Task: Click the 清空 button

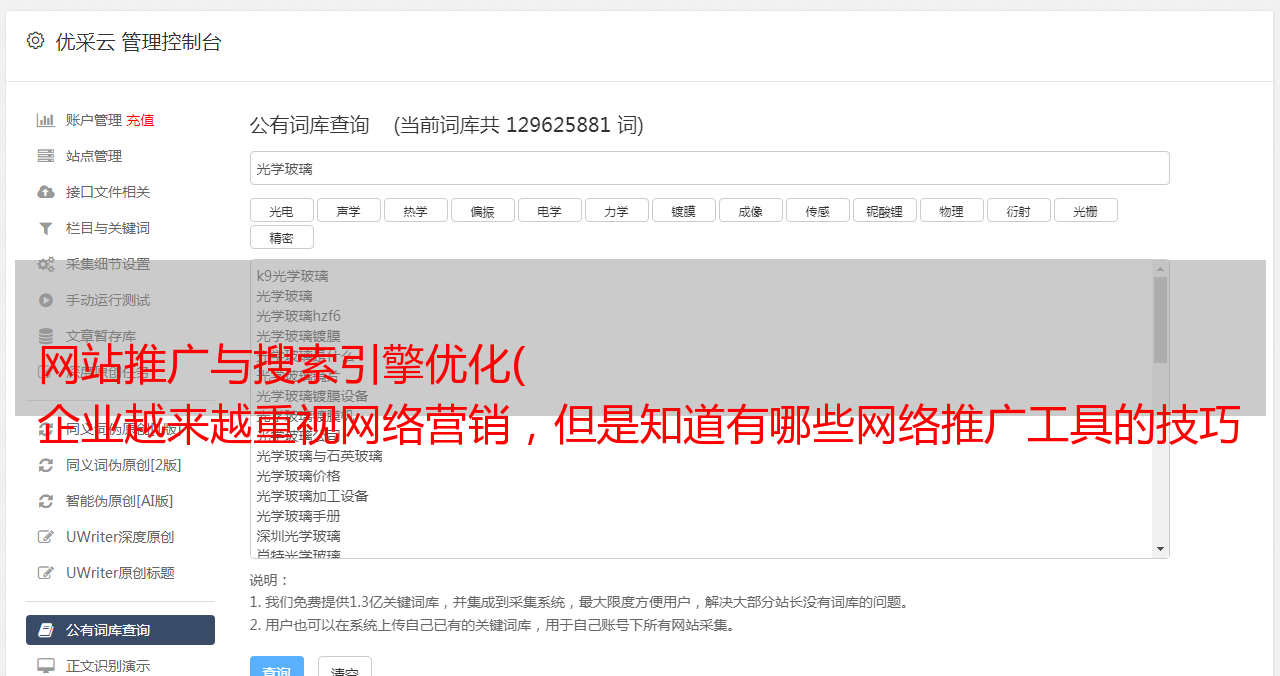Action: click(x=345, y=668)
